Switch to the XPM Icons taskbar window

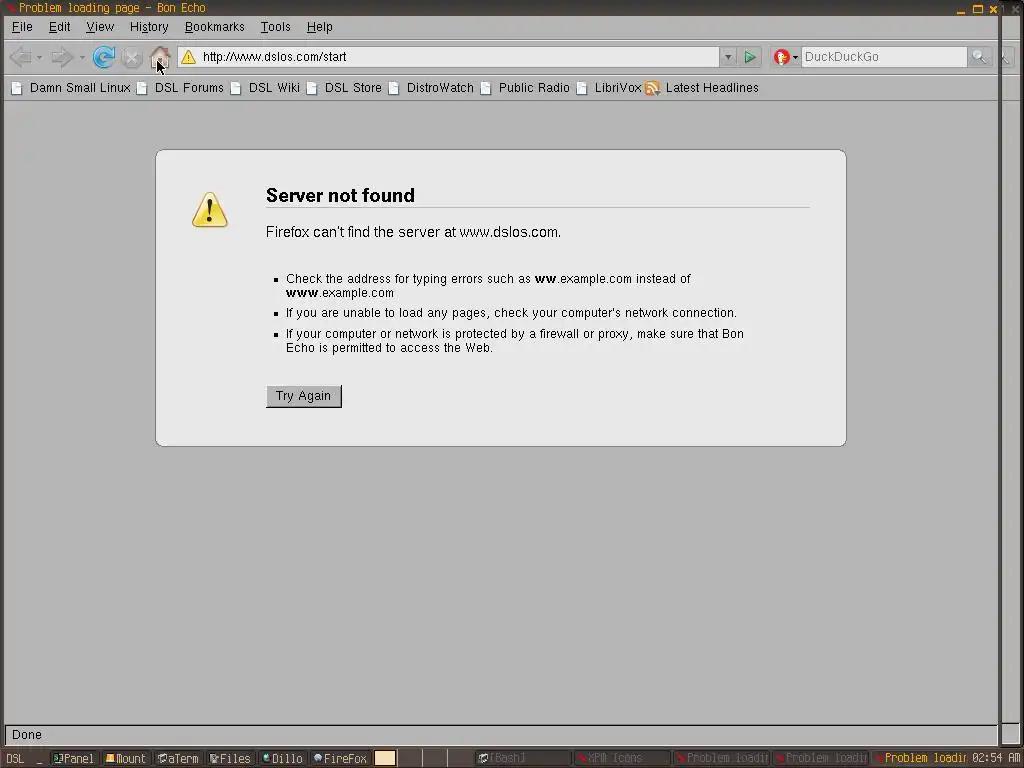(x=620, y=758)
